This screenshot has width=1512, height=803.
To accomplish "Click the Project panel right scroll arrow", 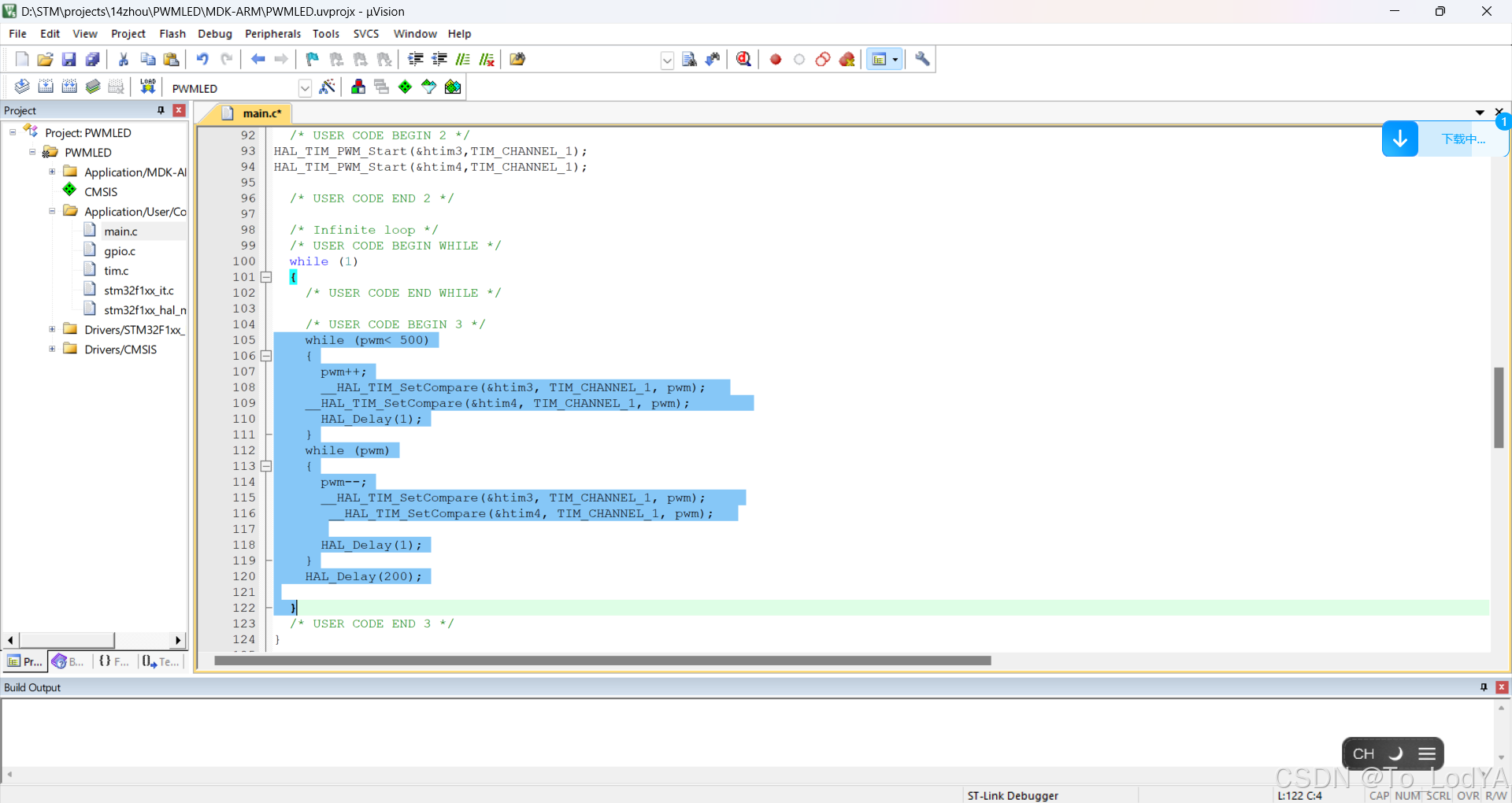I will coord(178,640).
